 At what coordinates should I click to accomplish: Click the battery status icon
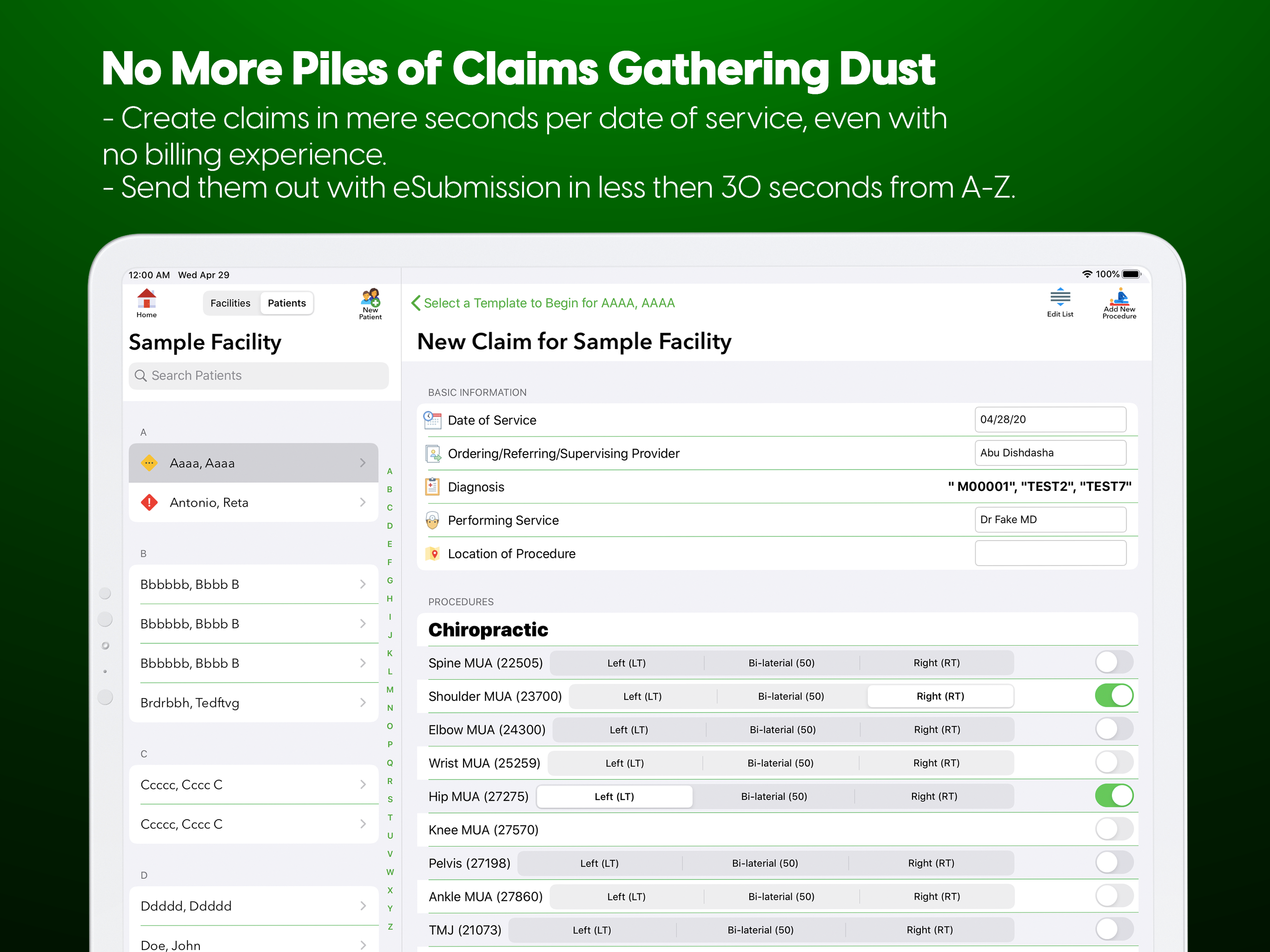click(x=1131, y=274)
